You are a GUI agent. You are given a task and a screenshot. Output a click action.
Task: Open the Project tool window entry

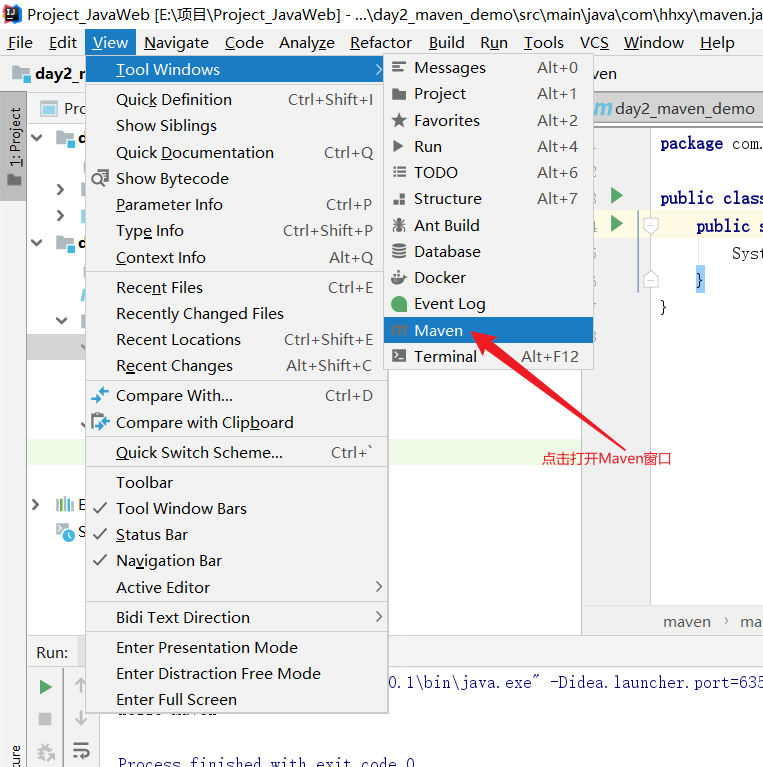[488, 93]
